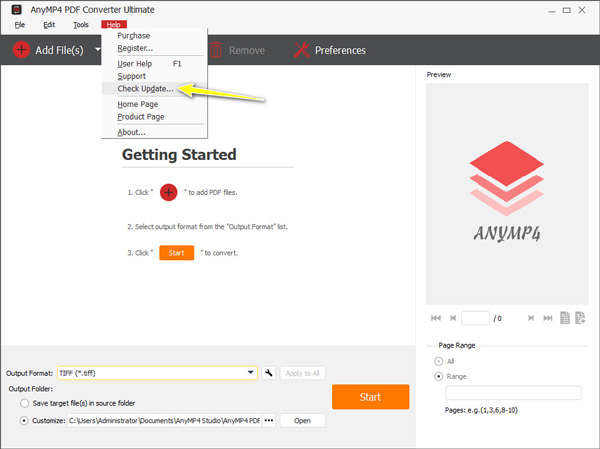600x449 pixels.
Task: Open Preferences via the wrench-screwdriver icon
Action: tap(302, 50)
